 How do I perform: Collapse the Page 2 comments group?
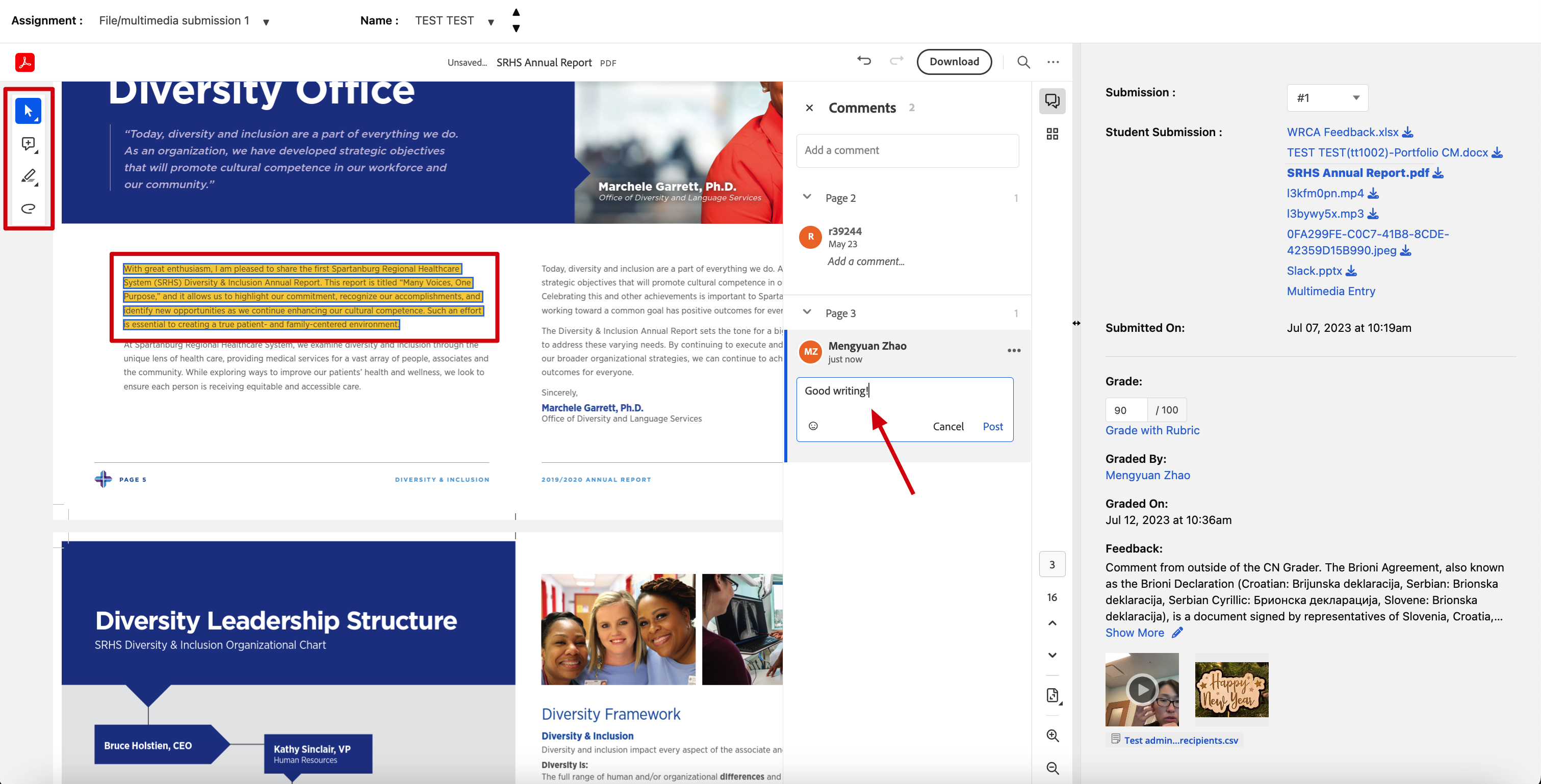pyautogui.click(x=807, y=197)
